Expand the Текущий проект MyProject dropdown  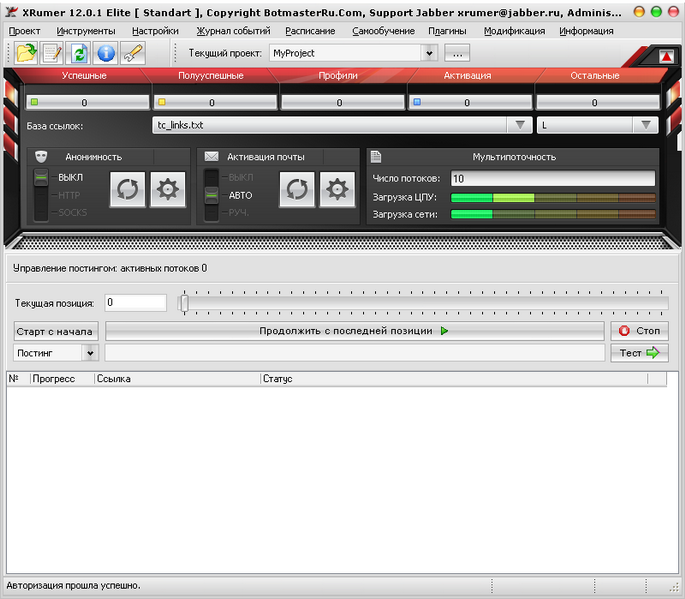pyautogui.click(x=429, y=53)
